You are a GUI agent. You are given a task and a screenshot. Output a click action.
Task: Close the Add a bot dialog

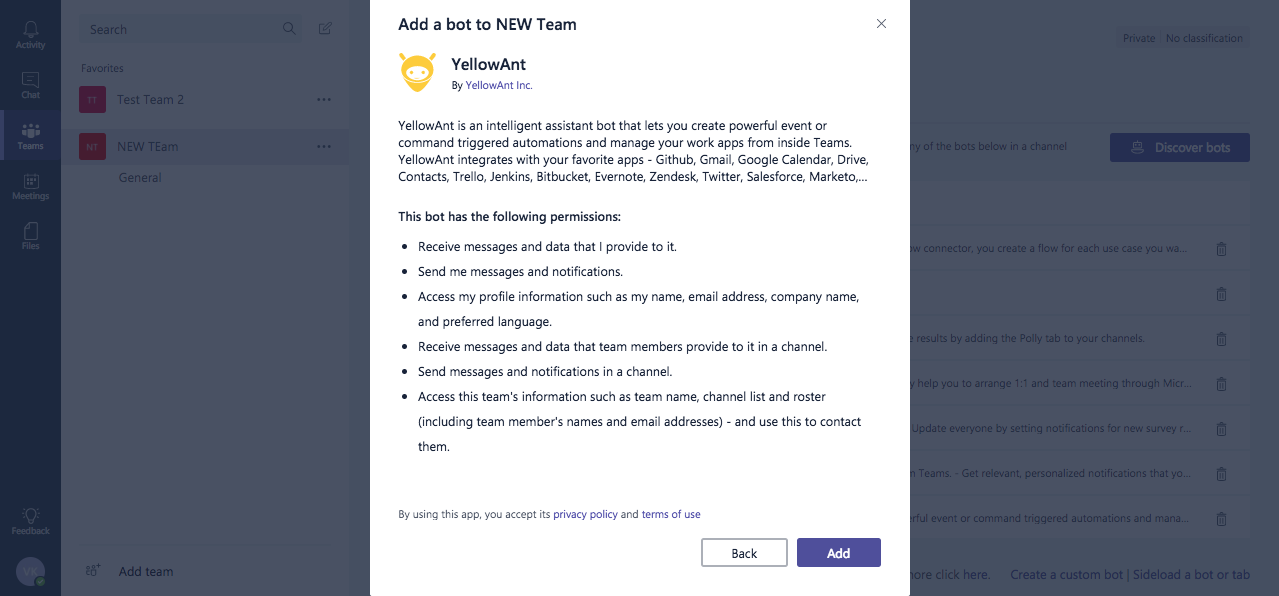click(x=881, y=24)
